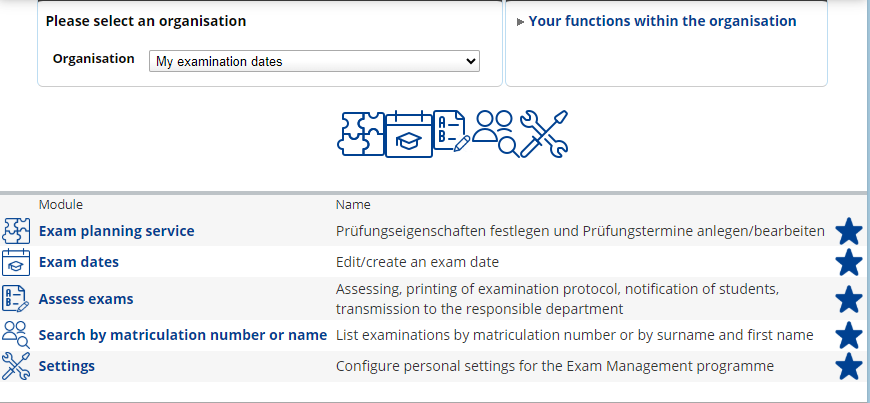Click the small puzzle icon beside Exam planning service
This screenshot has width=870, height=403.
pos(16,231)
